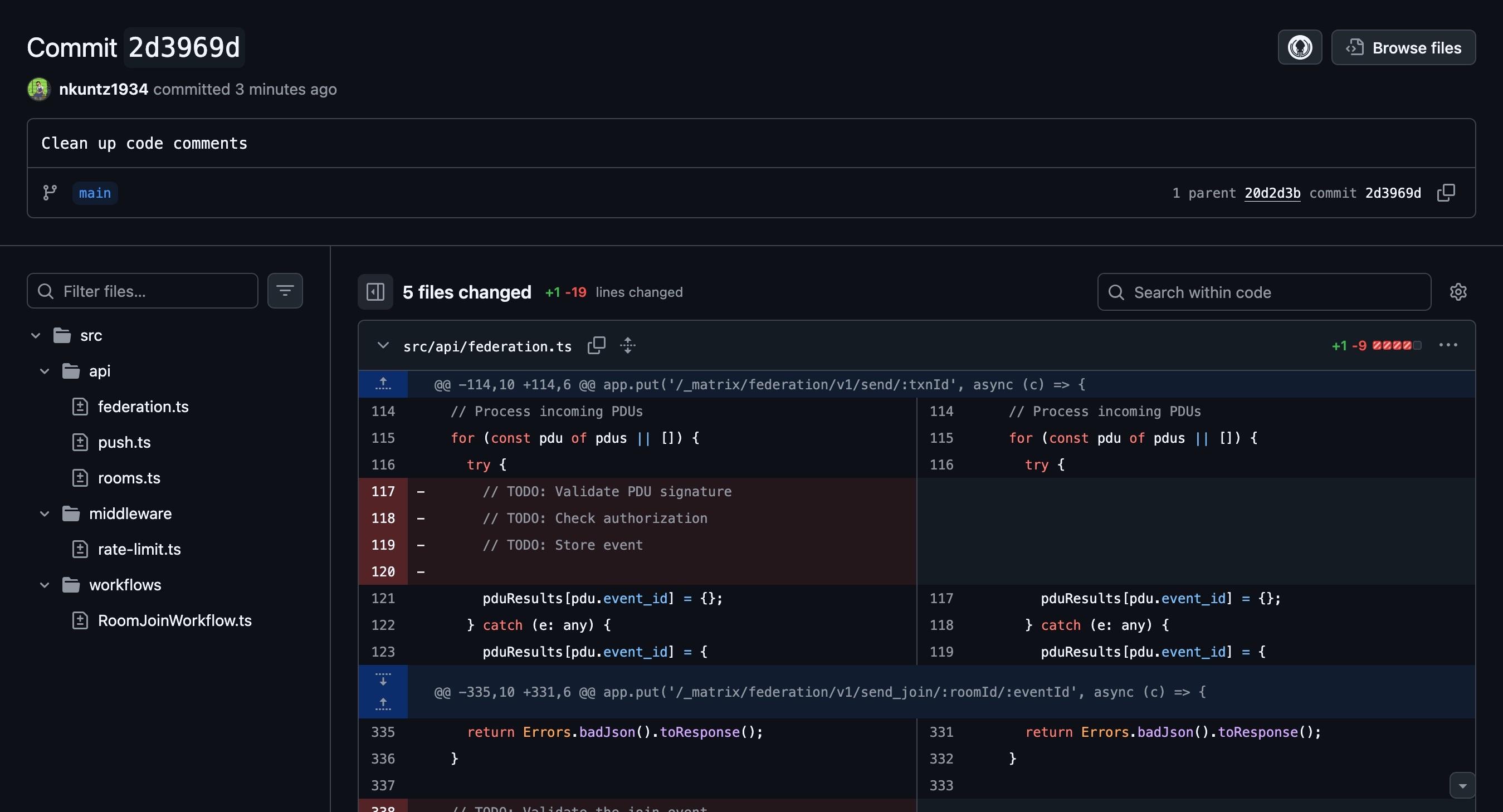Viewport: 1503px width, 812px height.
Task: Open federation.ts more options menu
Action: pos(1448,345)
